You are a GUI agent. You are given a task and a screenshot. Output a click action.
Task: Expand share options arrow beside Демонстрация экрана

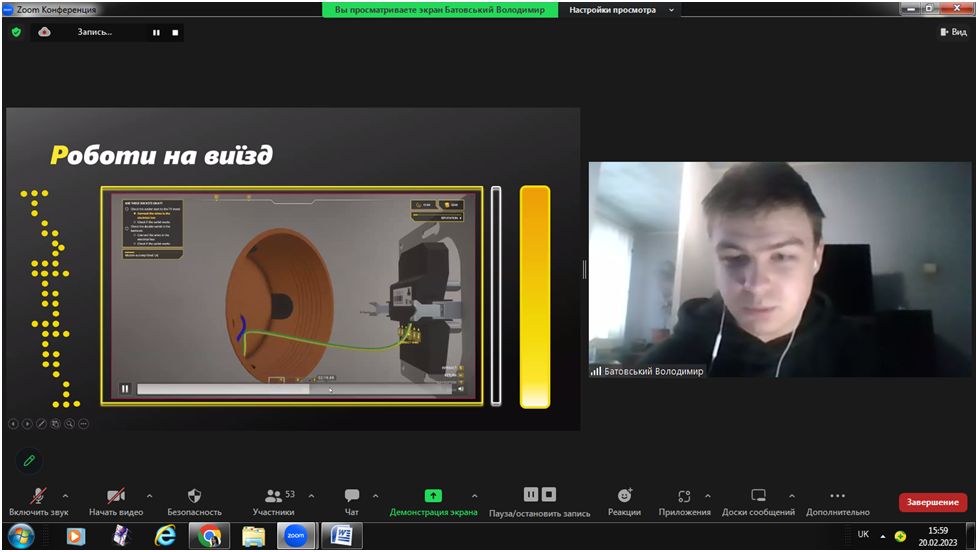point(475,496)
